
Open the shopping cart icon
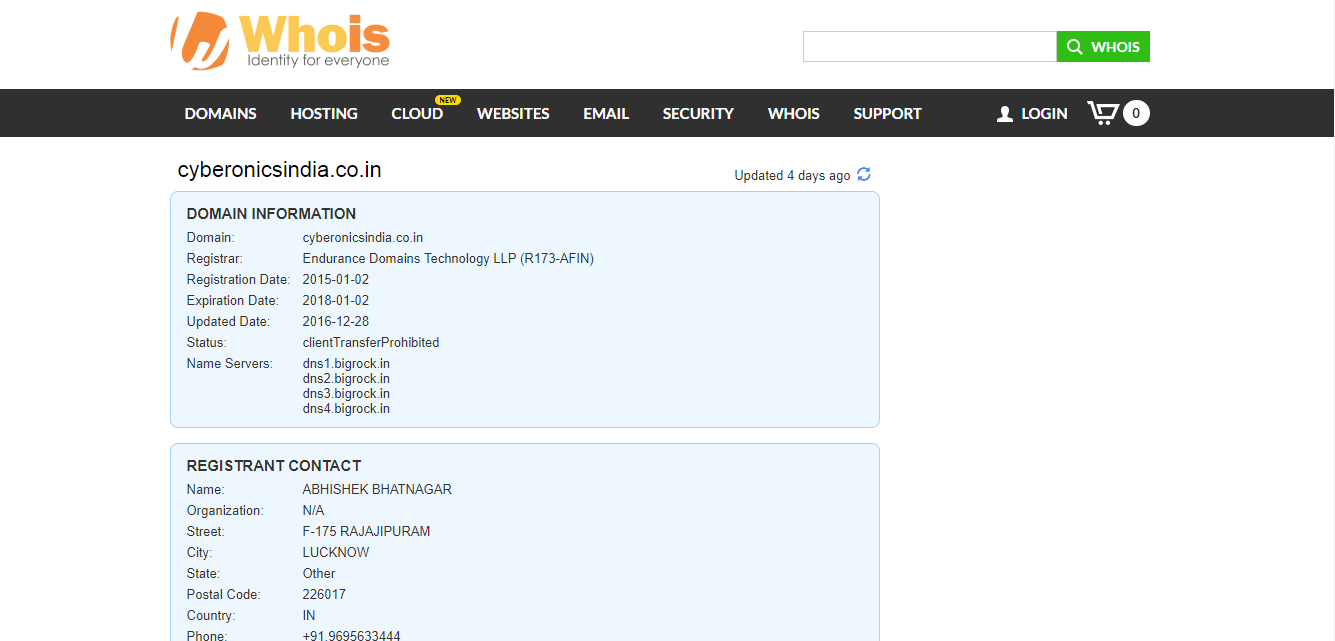1102,113
